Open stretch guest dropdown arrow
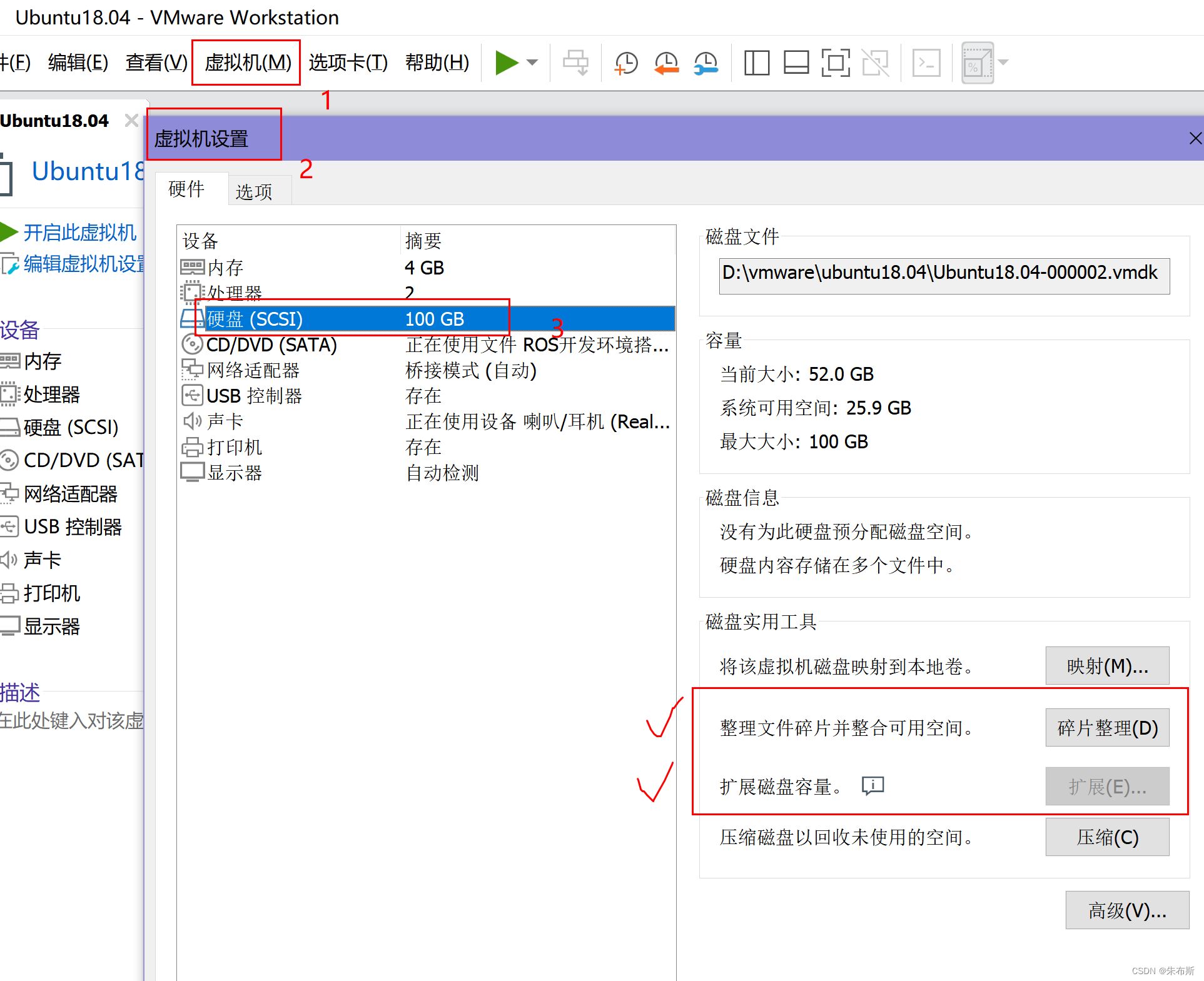Image resolution: width=1204 pixels, height=981 pixels. coord(1004,63)
